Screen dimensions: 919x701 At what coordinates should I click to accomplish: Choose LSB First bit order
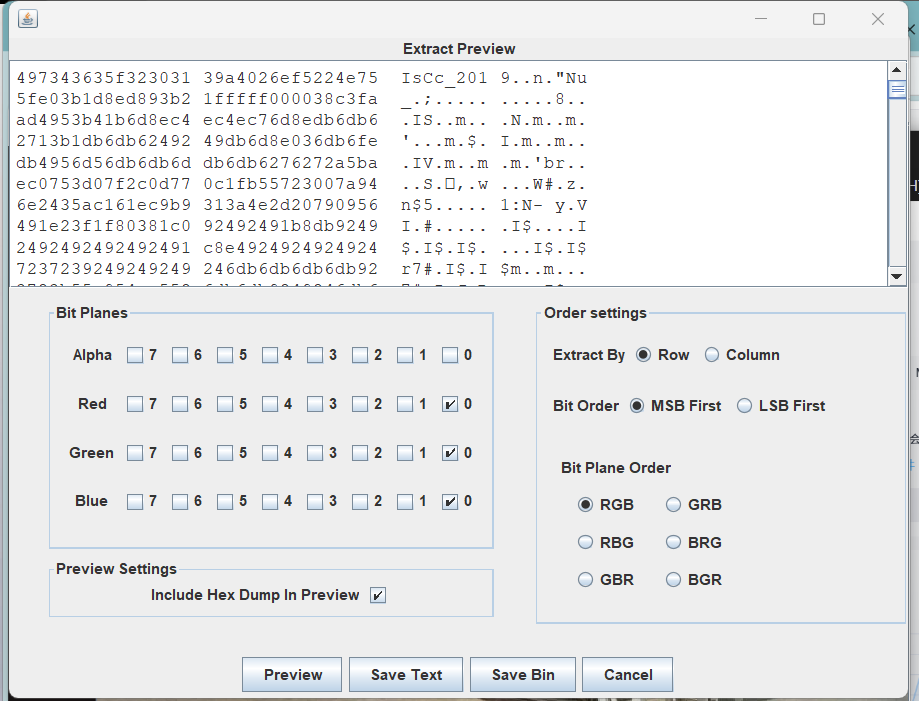744,406
